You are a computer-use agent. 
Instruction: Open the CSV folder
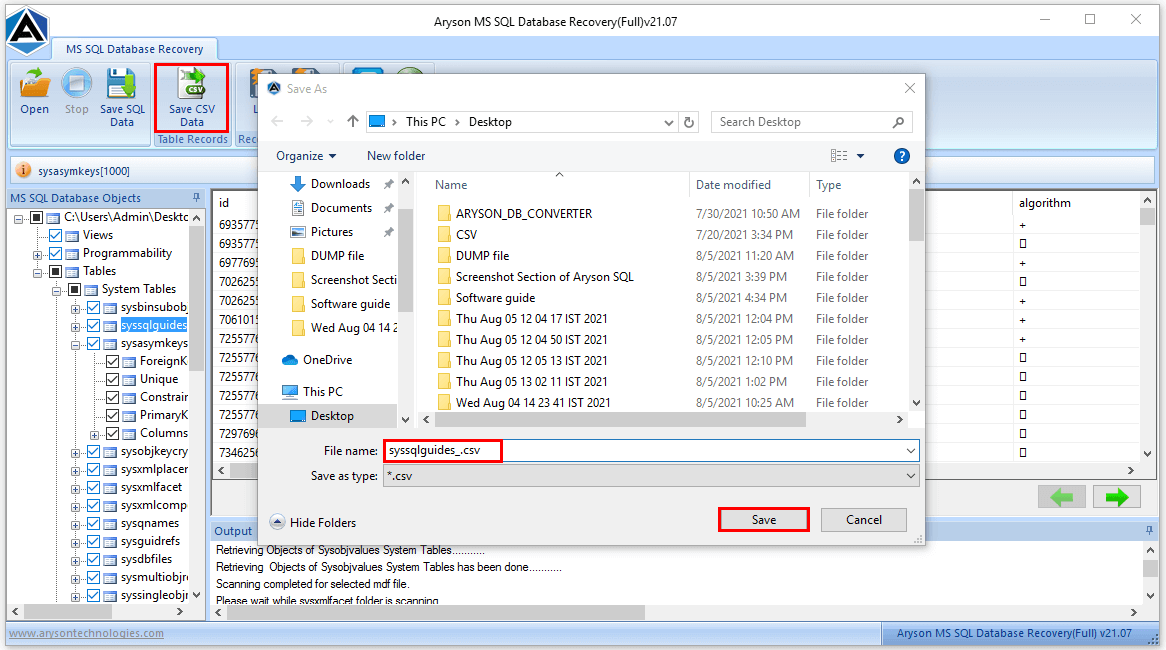[466, 234]
